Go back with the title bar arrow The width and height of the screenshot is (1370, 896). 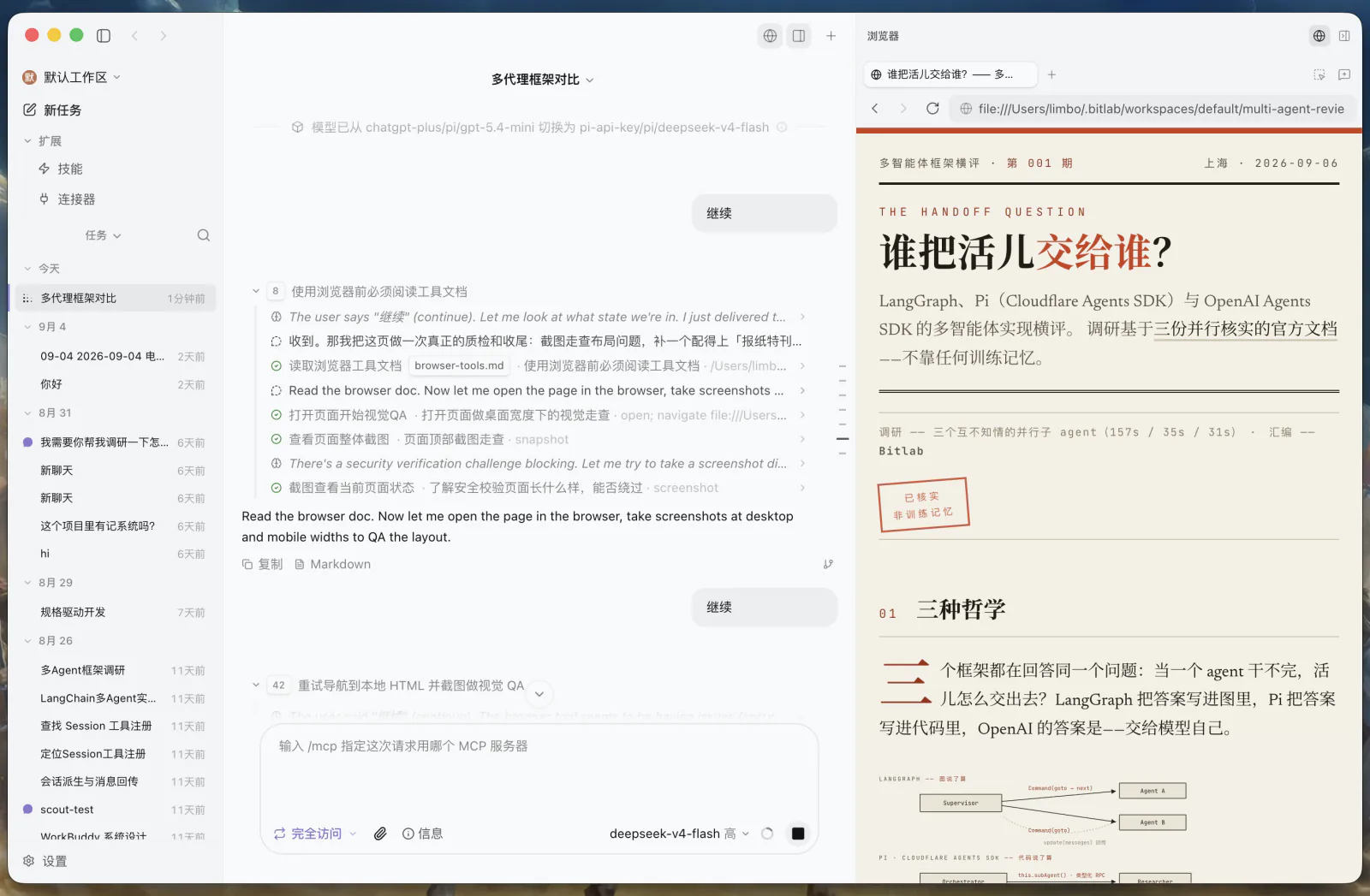(134, 35)
